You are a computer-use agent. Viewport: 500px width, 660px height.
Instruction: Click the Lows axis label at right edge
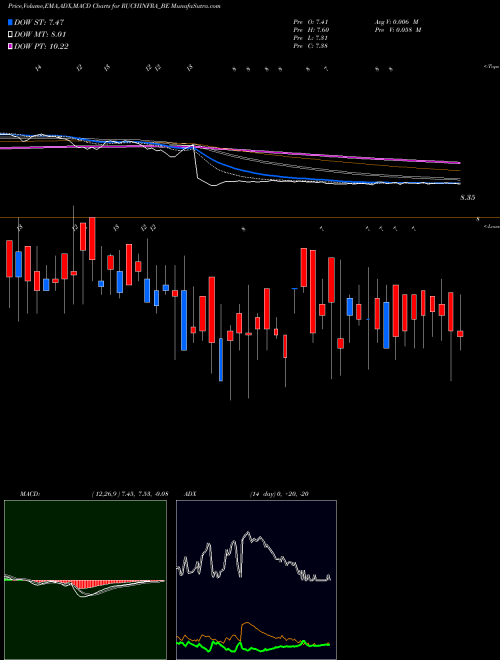(x=492, y=226)
